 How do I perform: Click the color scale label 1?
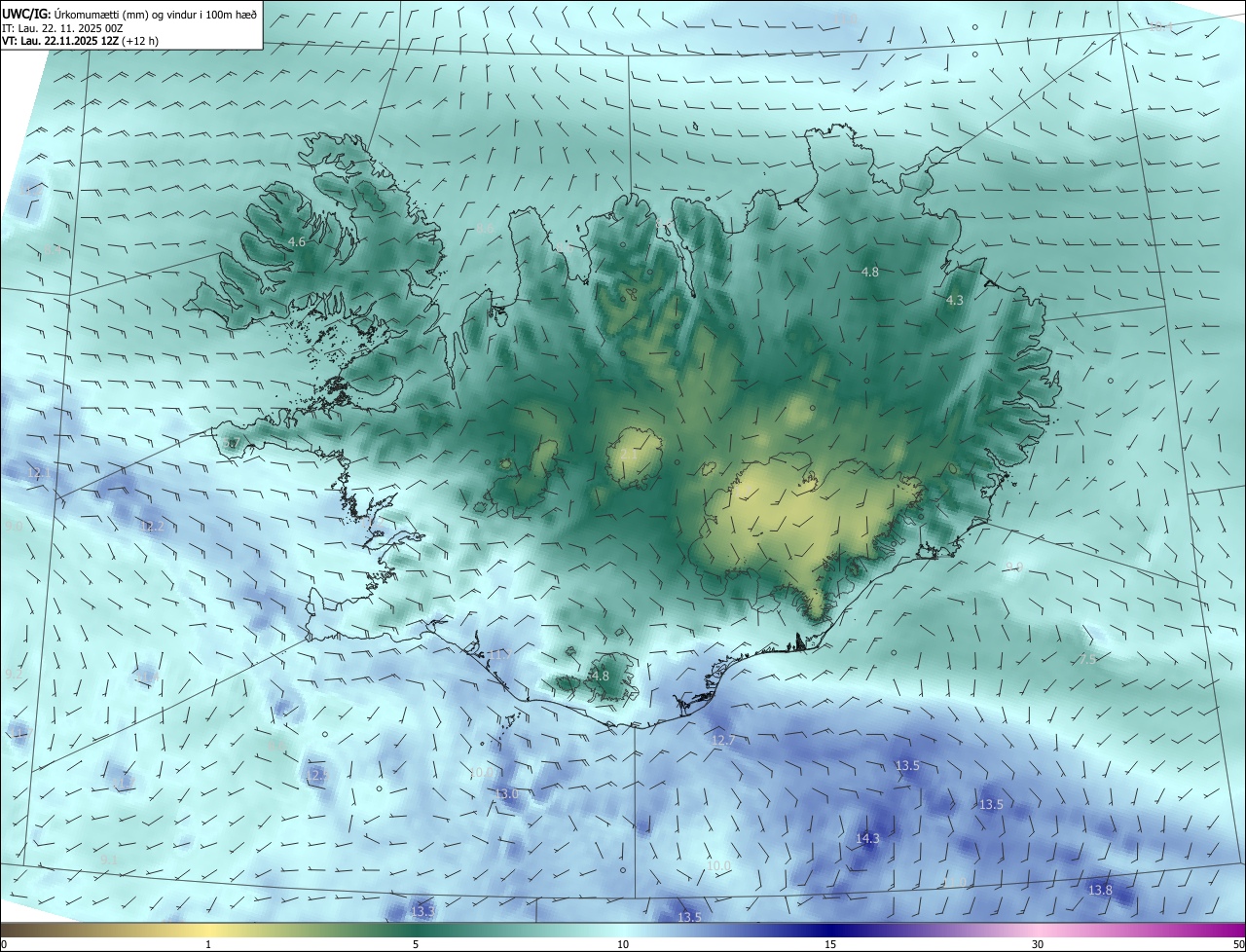coord(208,944)
